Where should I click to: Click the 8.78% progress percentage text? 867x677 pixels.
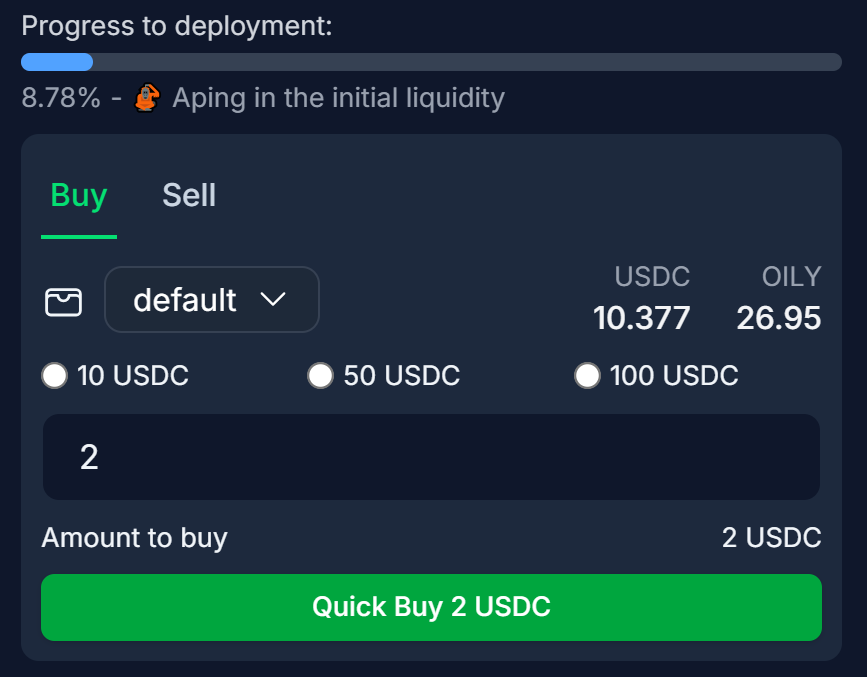click(x=60, y=98)
